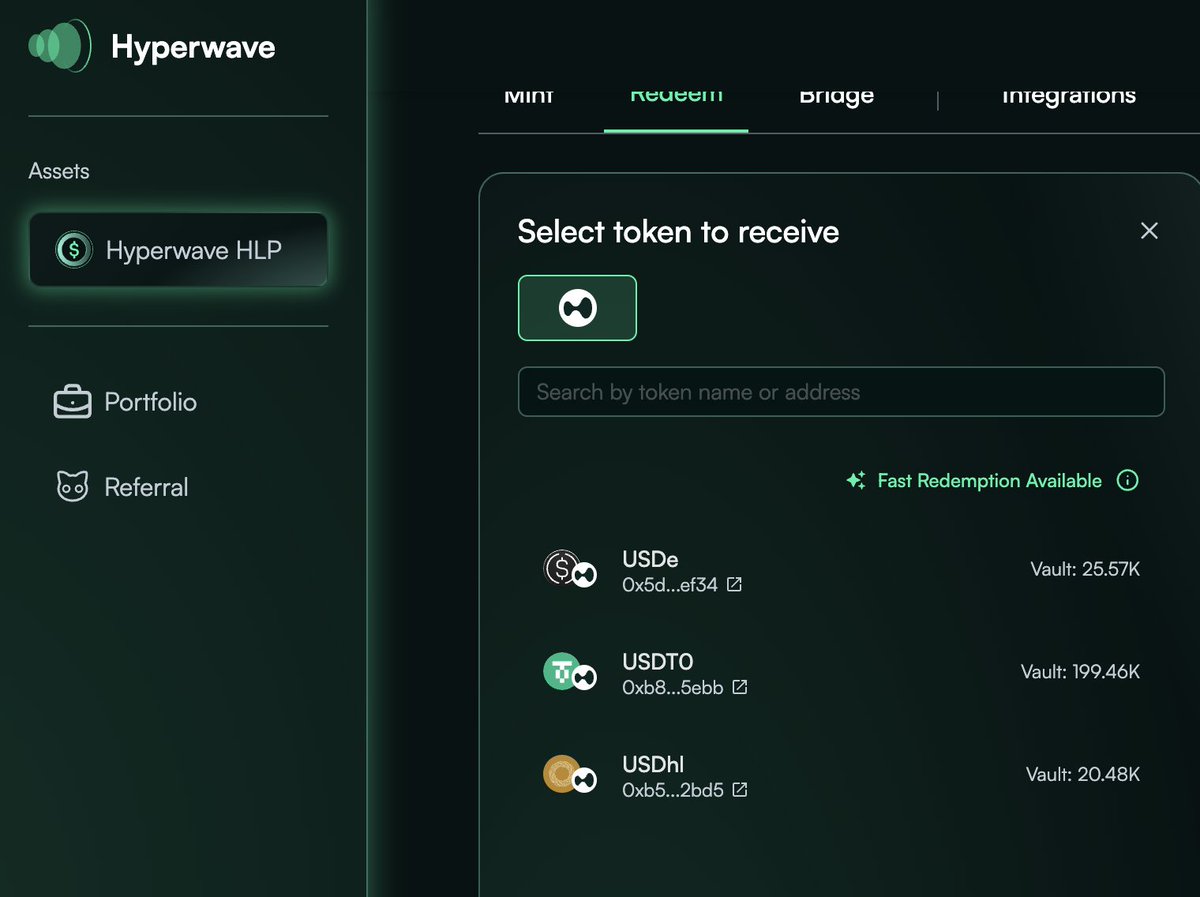Select the USDhl token row
This screenshot has height=897, width=1200.
tap(841, 776)
